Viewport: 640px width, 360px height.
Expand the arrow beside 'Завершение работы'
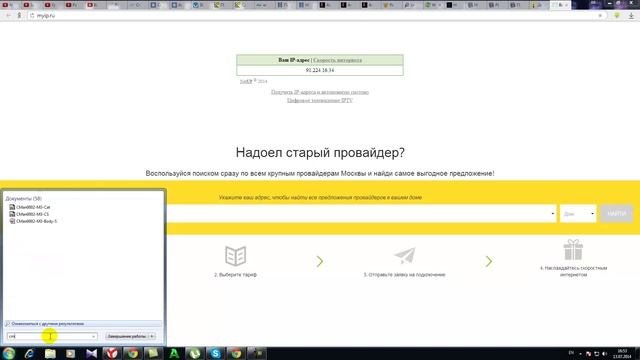152,336
